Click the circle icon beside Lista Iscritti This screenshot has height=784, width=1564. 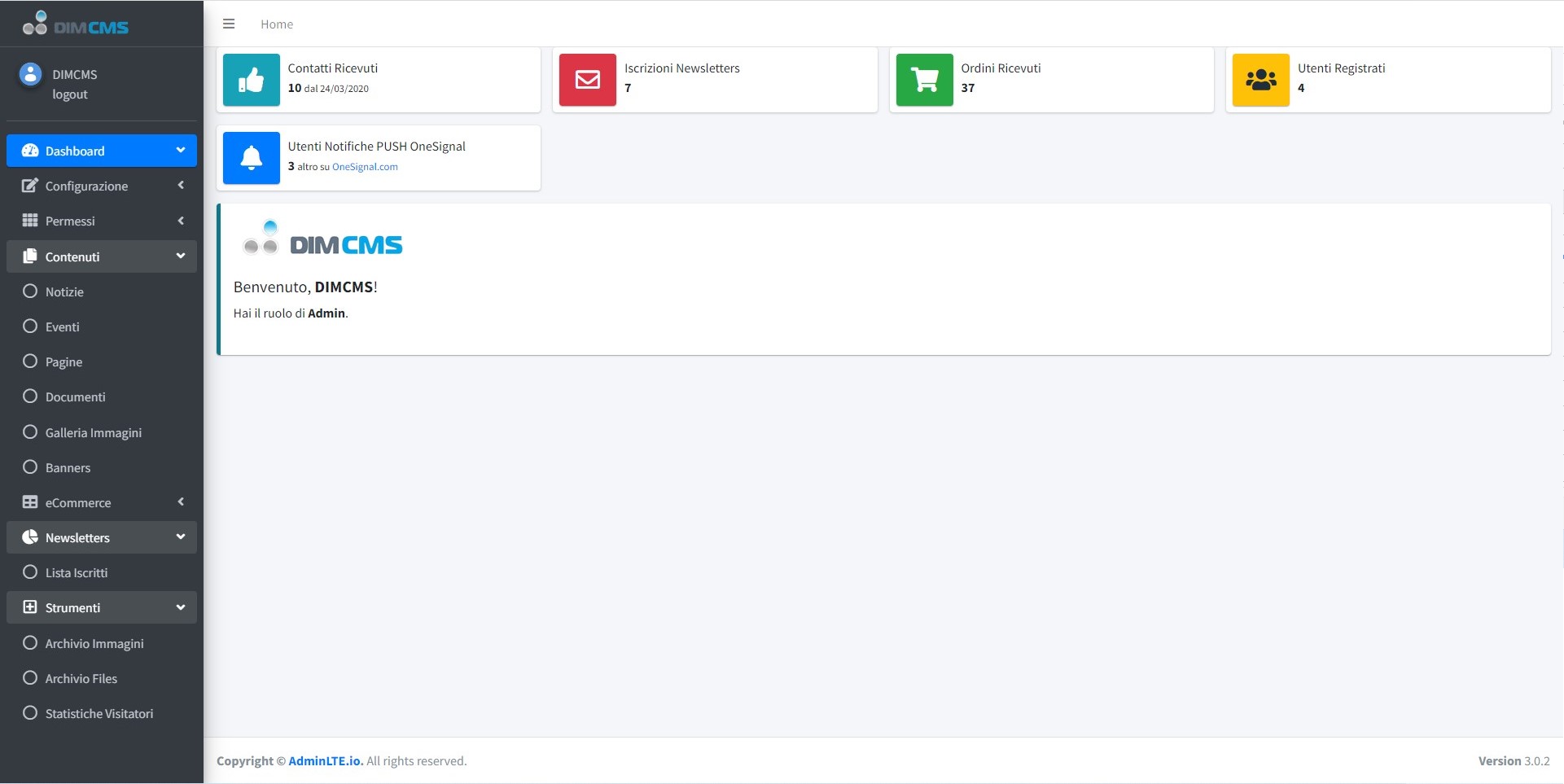coord(30,572)
